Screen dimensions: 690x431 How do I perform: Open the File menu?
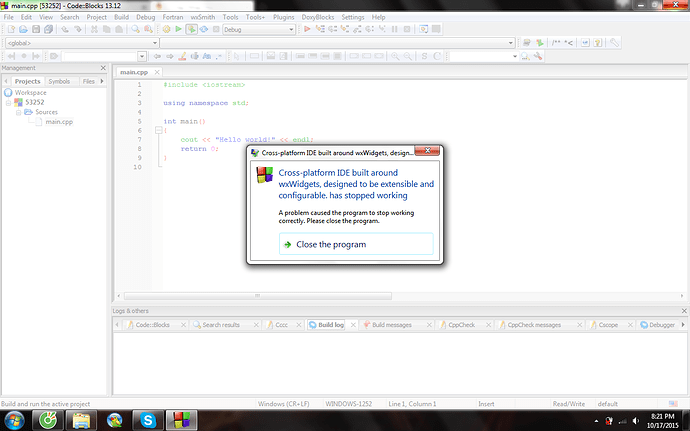(x=9, y=17)
